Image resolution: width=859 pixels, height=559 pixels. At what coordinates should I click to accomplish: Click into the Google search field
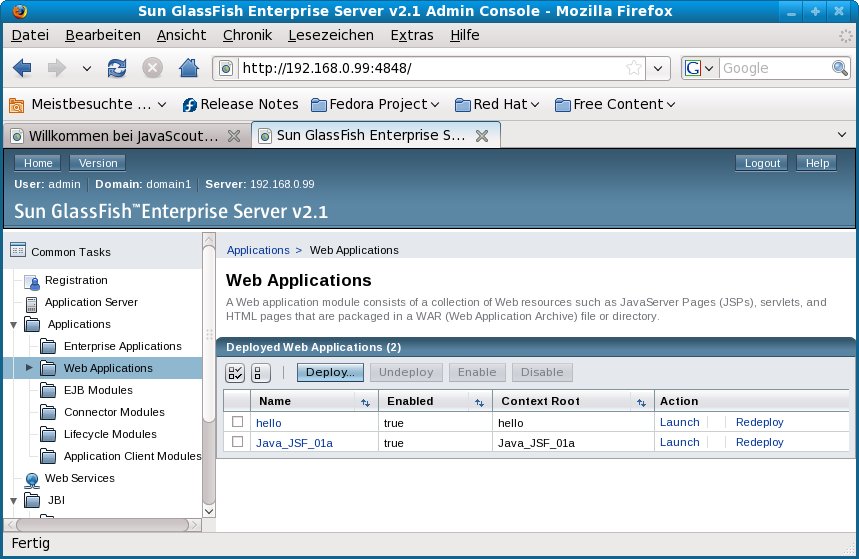click(x=774, y=68)
